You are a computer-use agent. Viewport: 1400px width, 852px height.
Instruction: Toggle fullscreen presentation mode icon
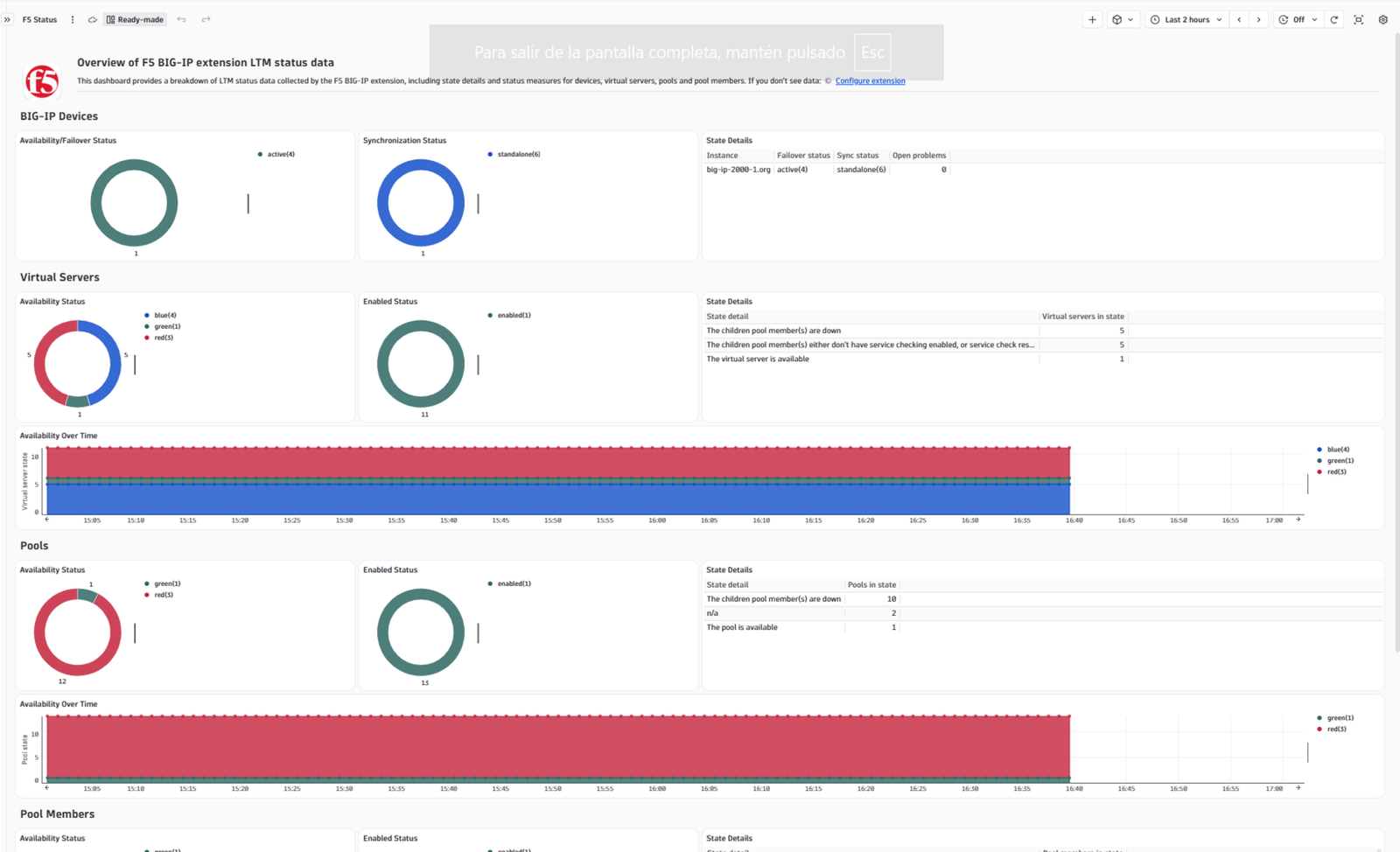pos(1359,19)
